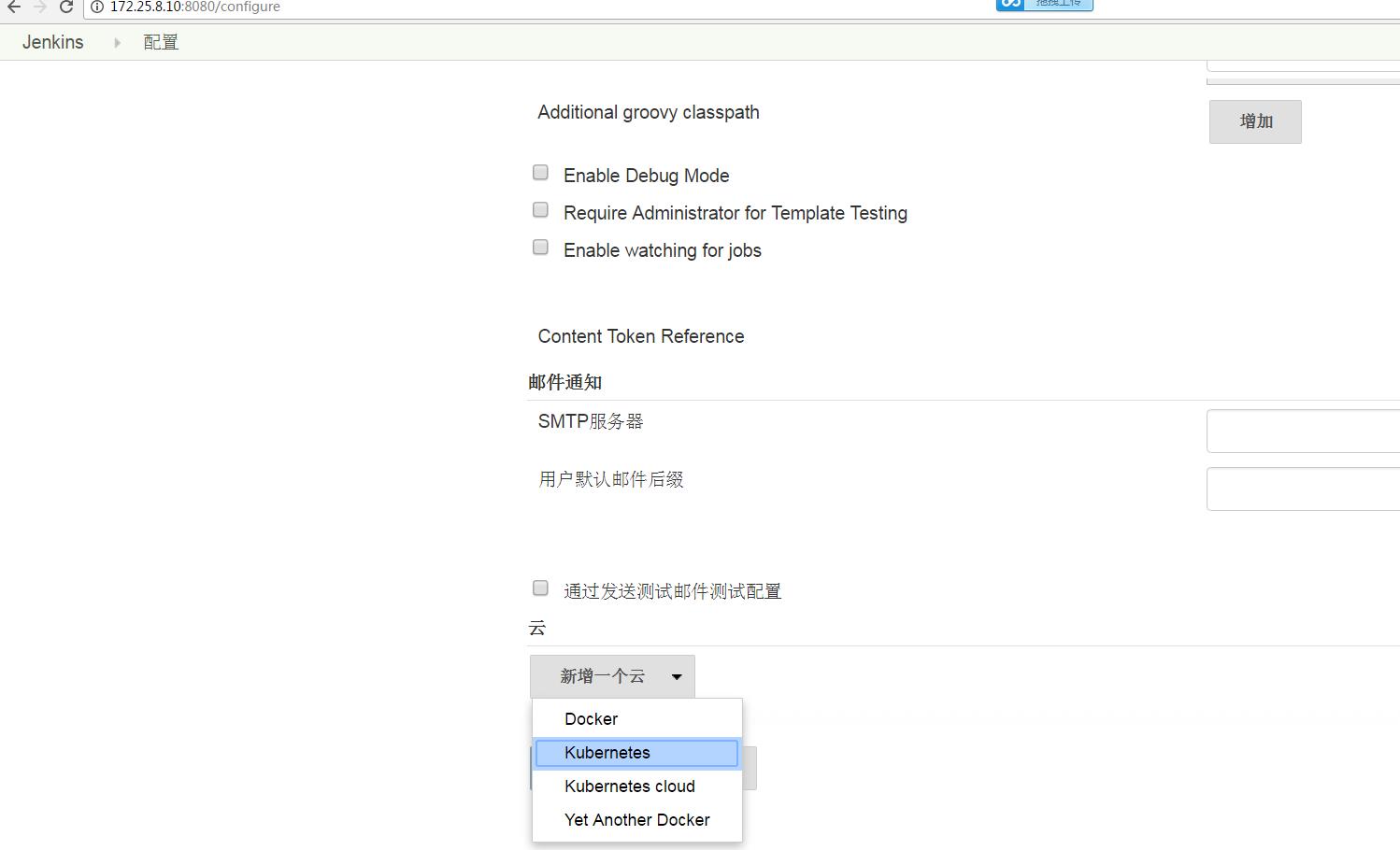This screenshot has width=1400, height=850.
Task: Choose Kubernetes in cloud menu
Action: [637, 753]
